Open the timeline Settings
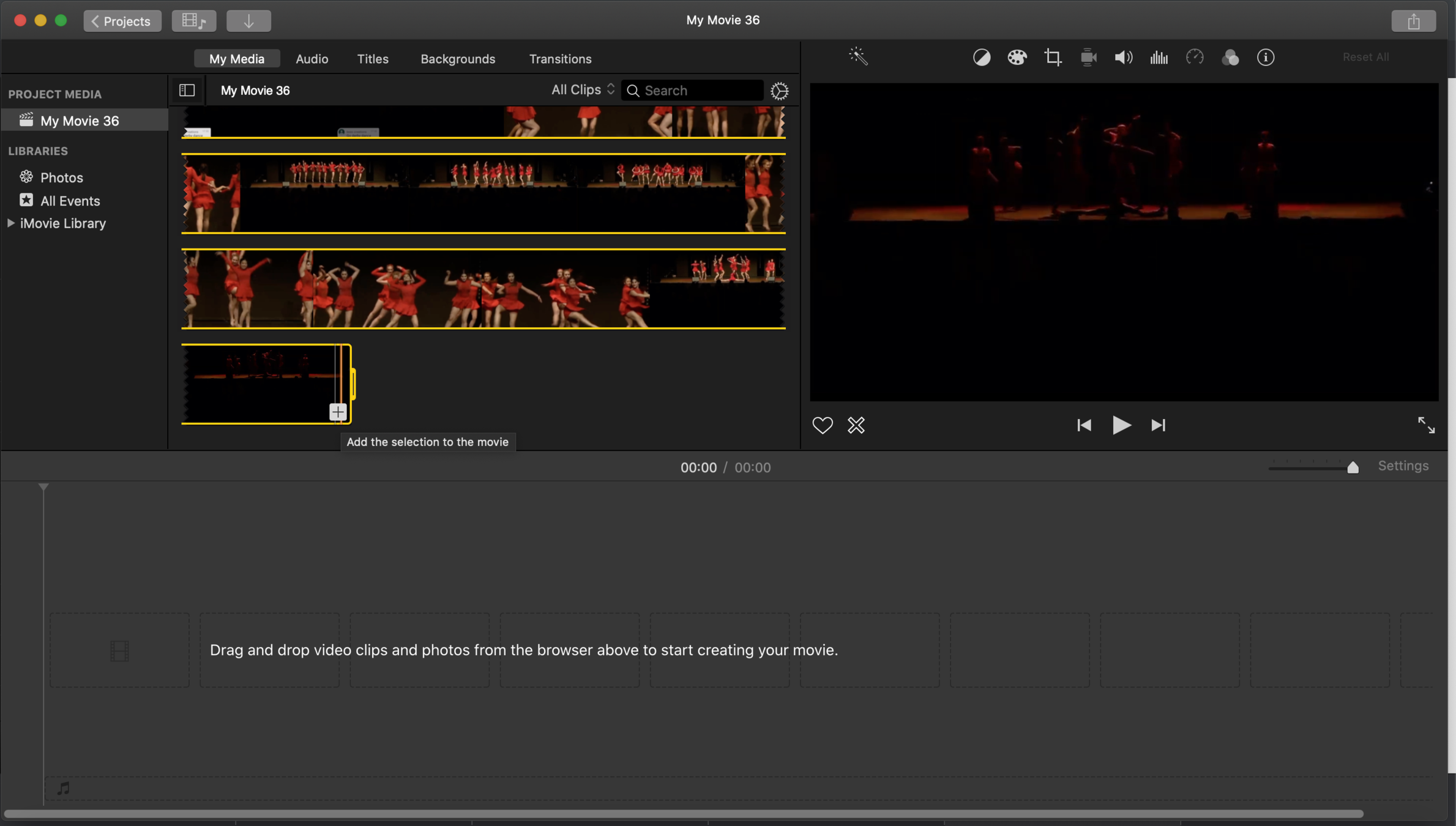Screen dimensions: 1456x826 [x=1403, y=466]
